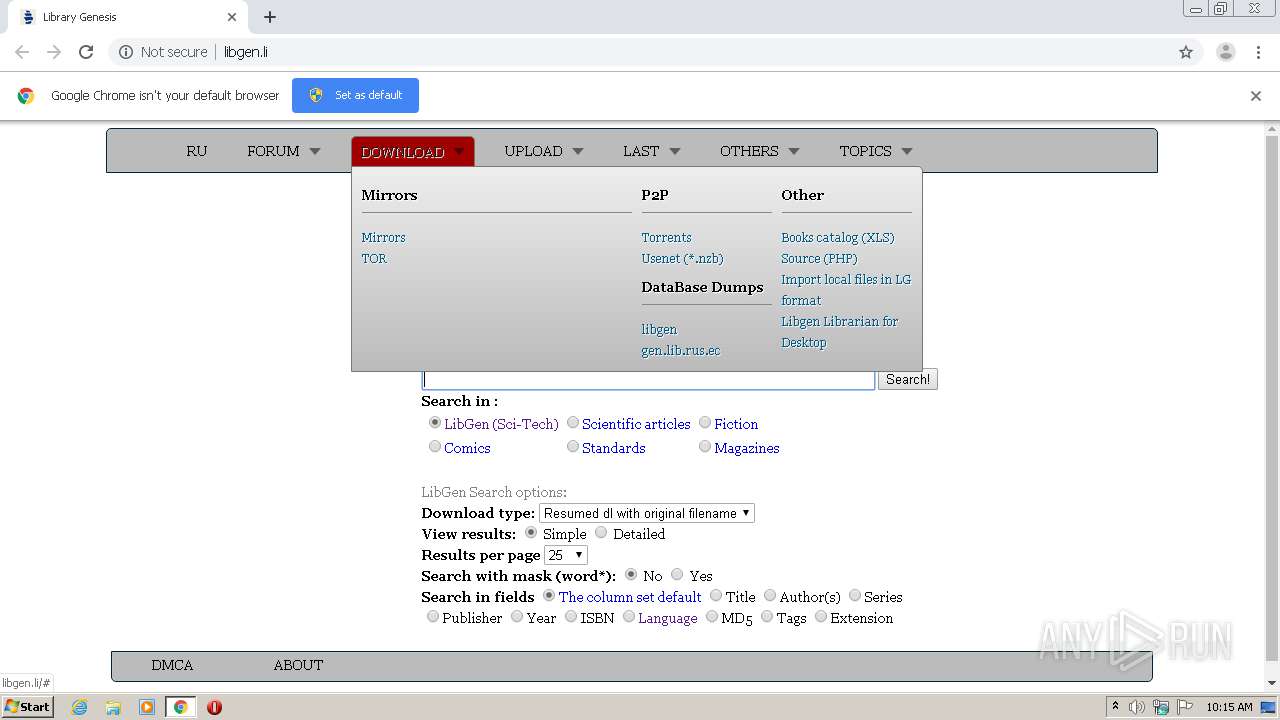This screenshot has width=1280, height=720.
Task: Dismiss the default browser notification bar
Action: coord(1256,96)
